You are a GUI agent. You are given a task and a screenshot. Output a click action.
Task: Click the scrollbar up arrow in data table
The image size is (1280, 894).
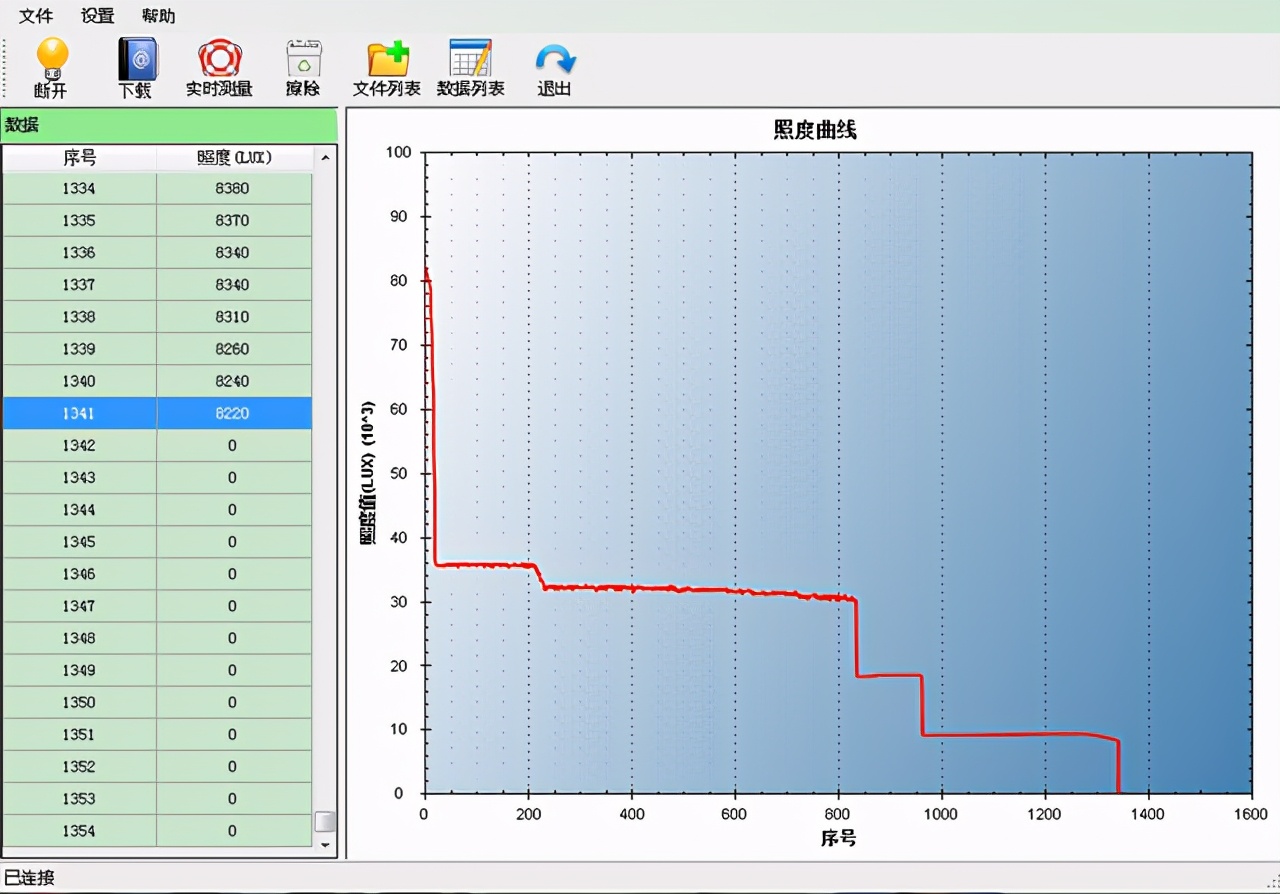324,158
